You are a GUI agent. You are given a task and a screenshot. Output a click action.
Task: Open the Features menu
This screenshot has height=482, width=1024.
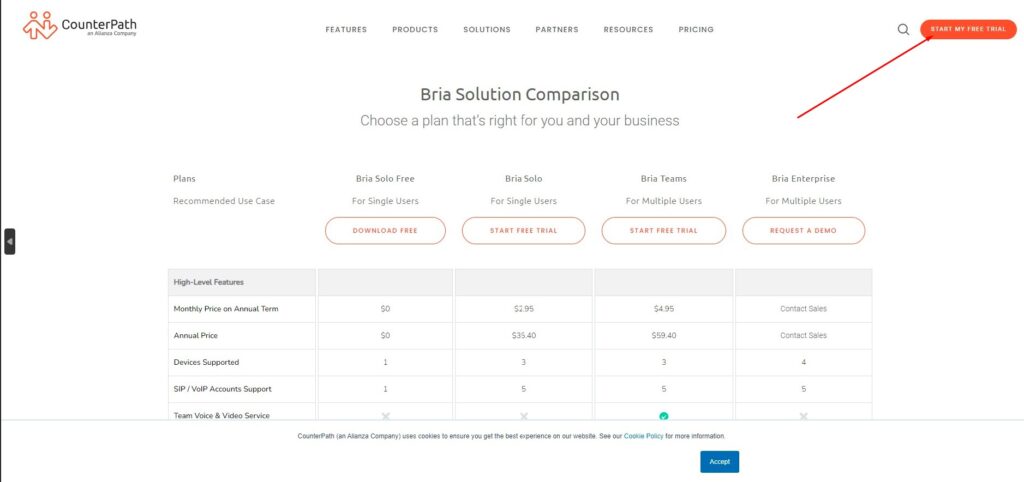[x=346, y=30]
